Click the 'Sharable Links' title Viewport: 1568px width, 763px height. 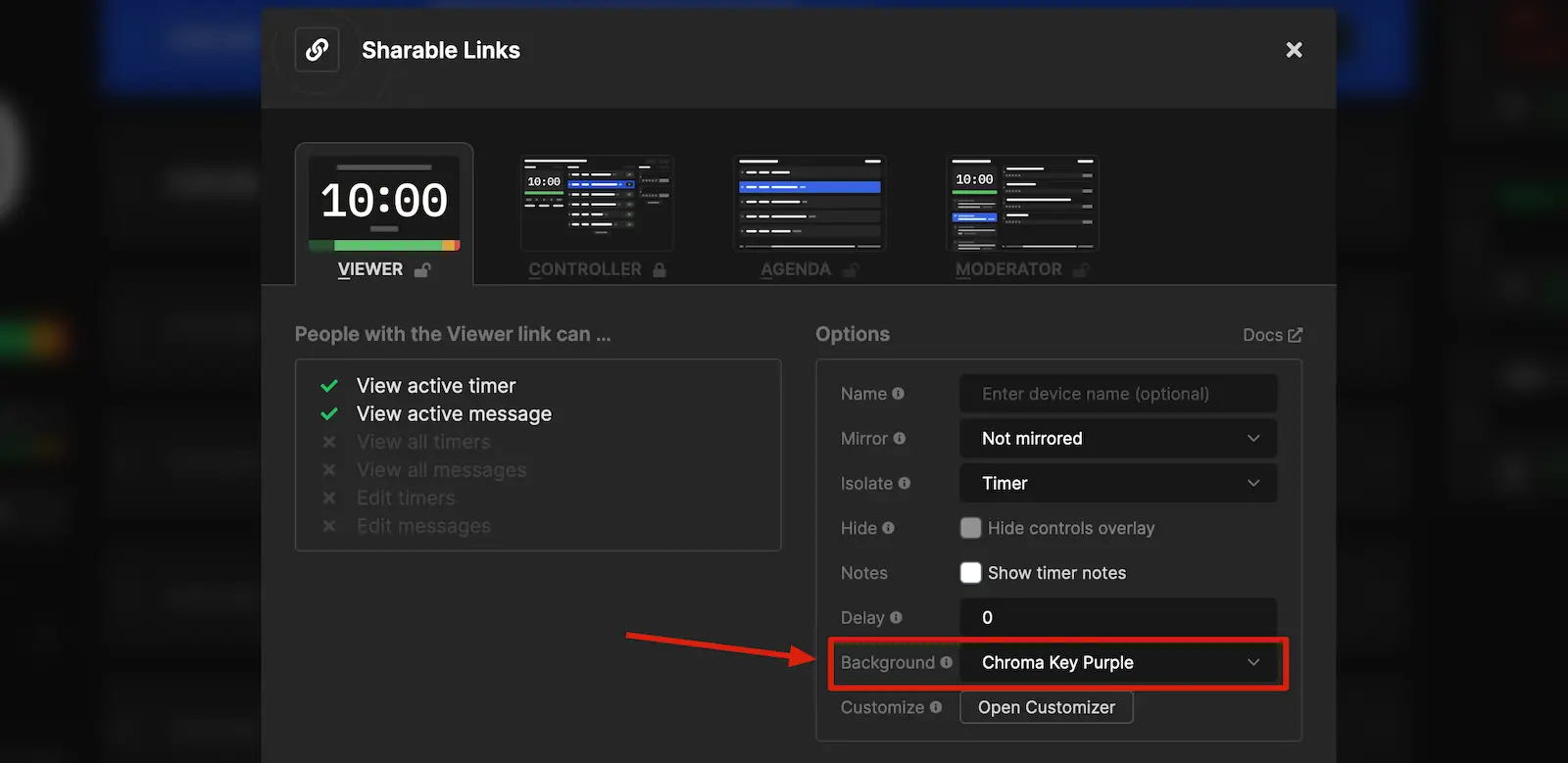(x=441, y=50)
